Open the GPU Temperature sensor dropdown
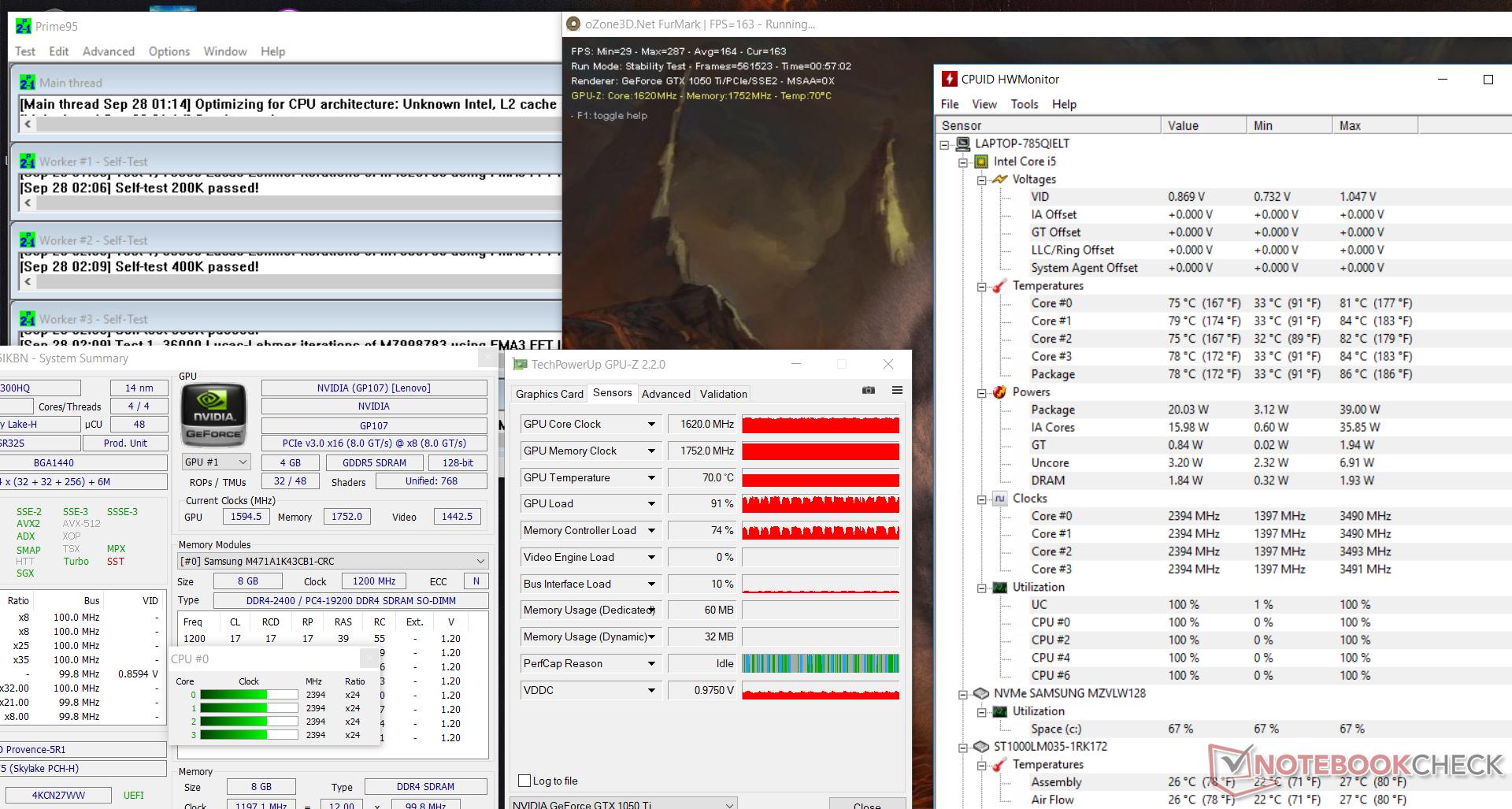Screen dimensions: 1512x809 pos(651,477)
